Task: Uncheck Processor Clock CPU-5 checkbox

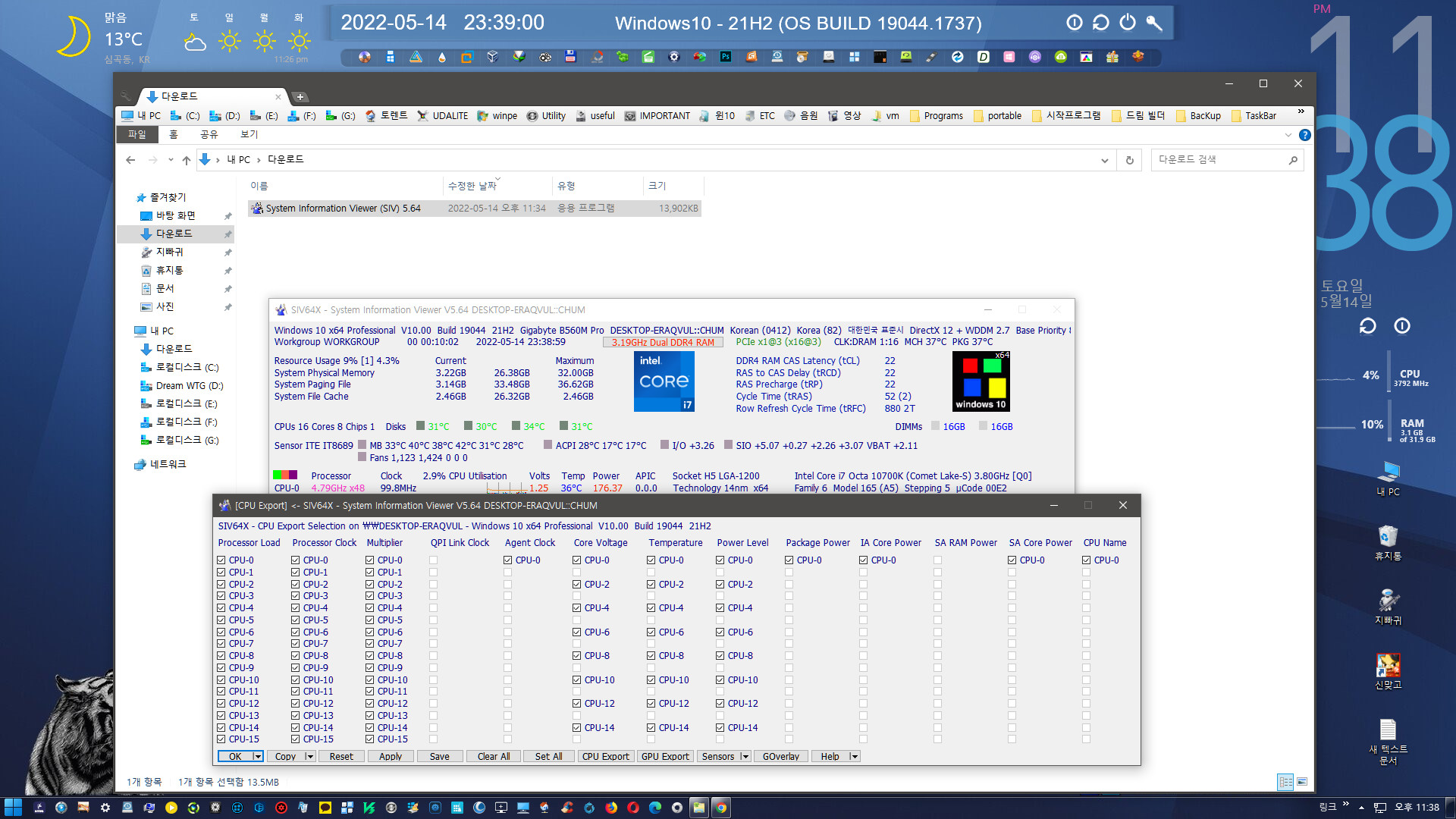Action: tap(296, 620)
